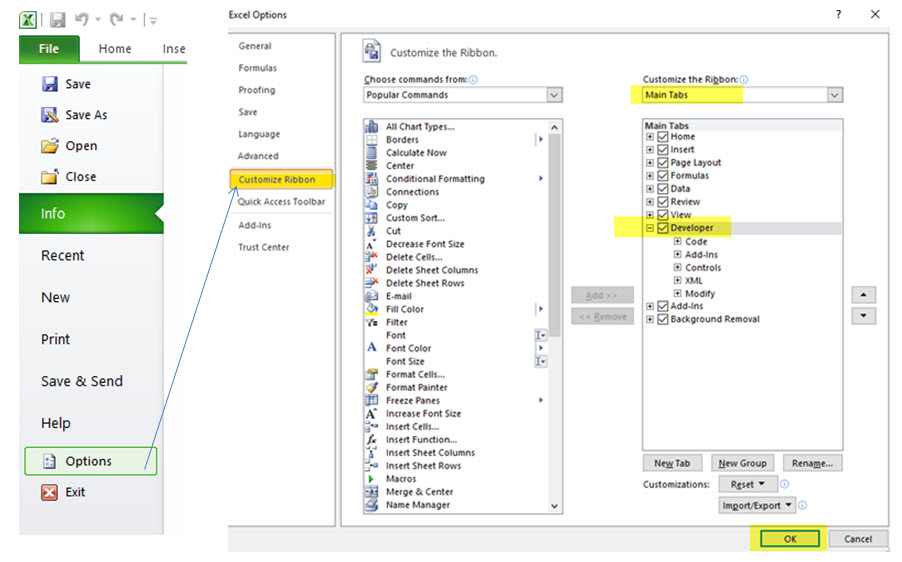902x562 pixels.
Task: Click the Save icon in File menu
Action: pos(50,84)
